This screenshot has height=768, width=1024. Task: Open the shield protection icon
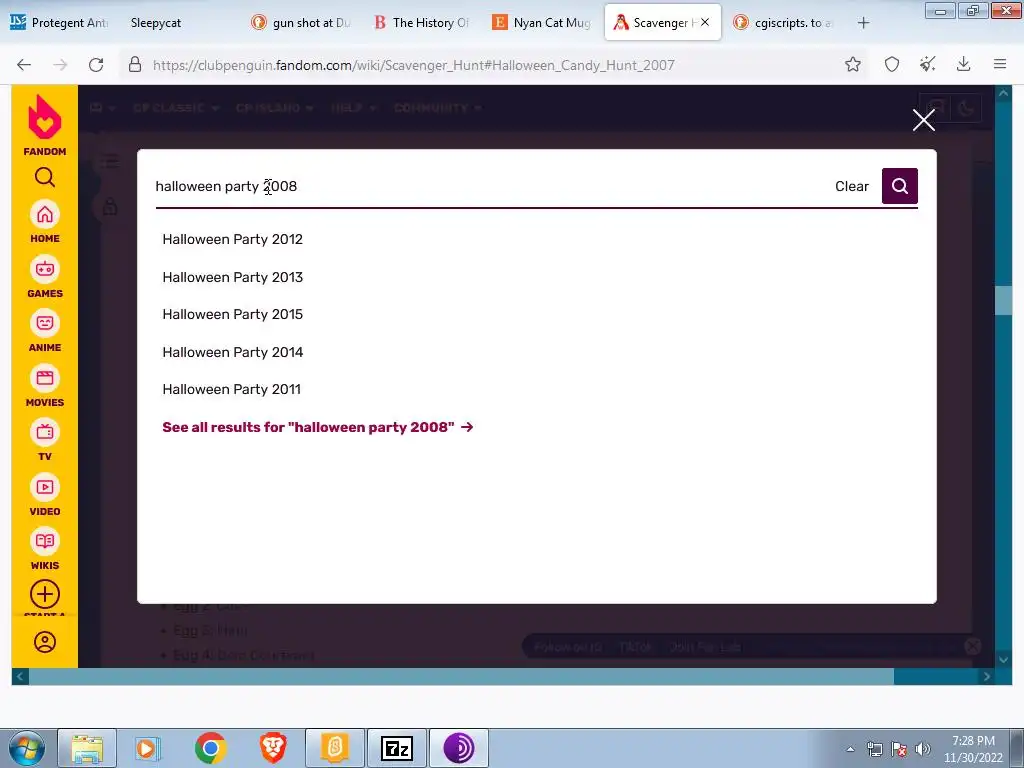coord(891,64)
